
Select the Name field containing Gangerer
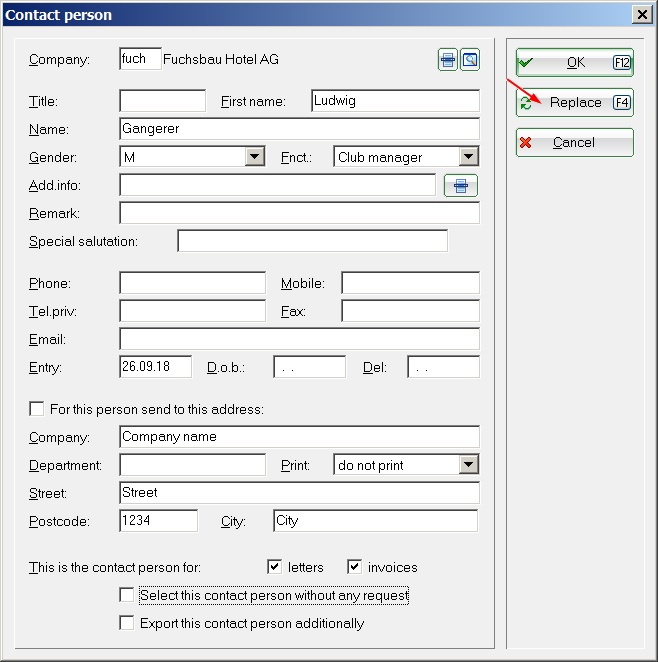pos(299,129)
